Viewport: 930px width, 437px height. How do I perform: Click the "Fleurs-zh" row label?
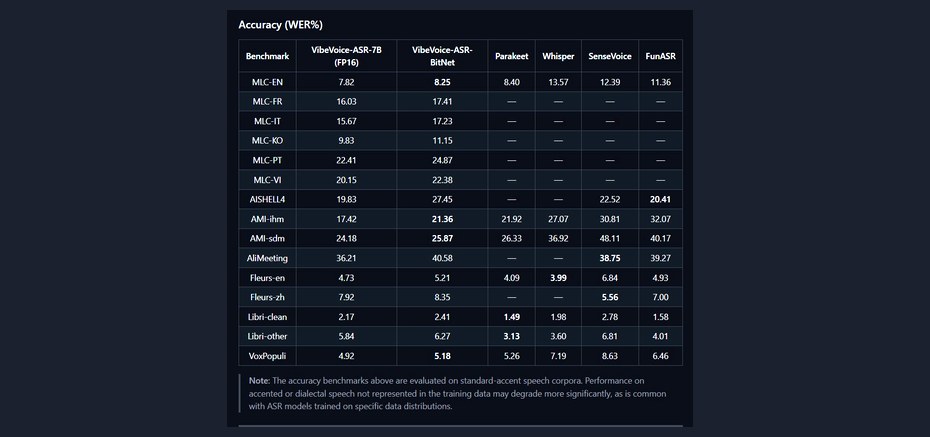(267, 297)
